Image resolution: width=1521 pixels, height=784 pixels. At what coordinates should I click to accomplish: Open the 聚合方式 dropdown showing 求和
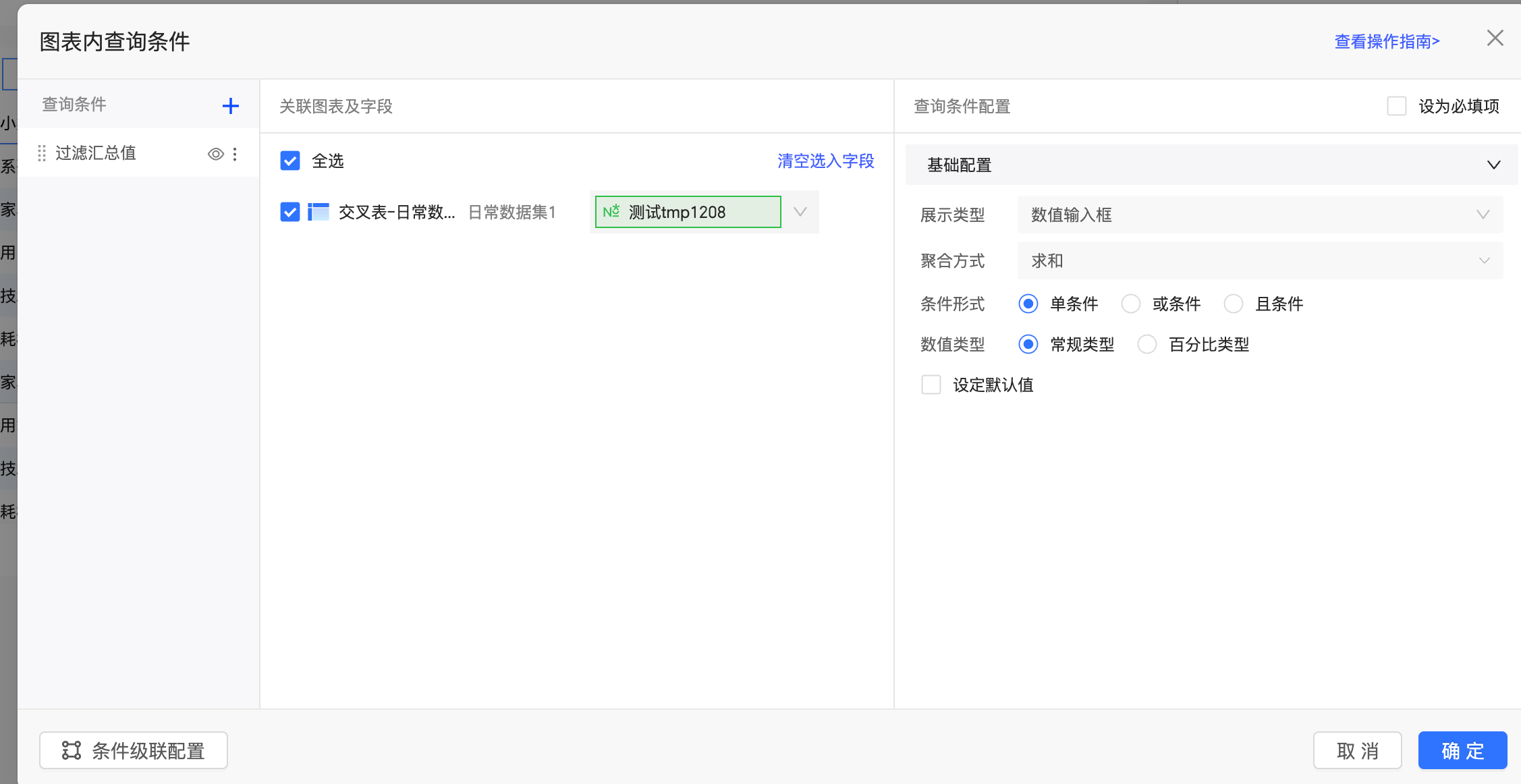click(1259, 260)
